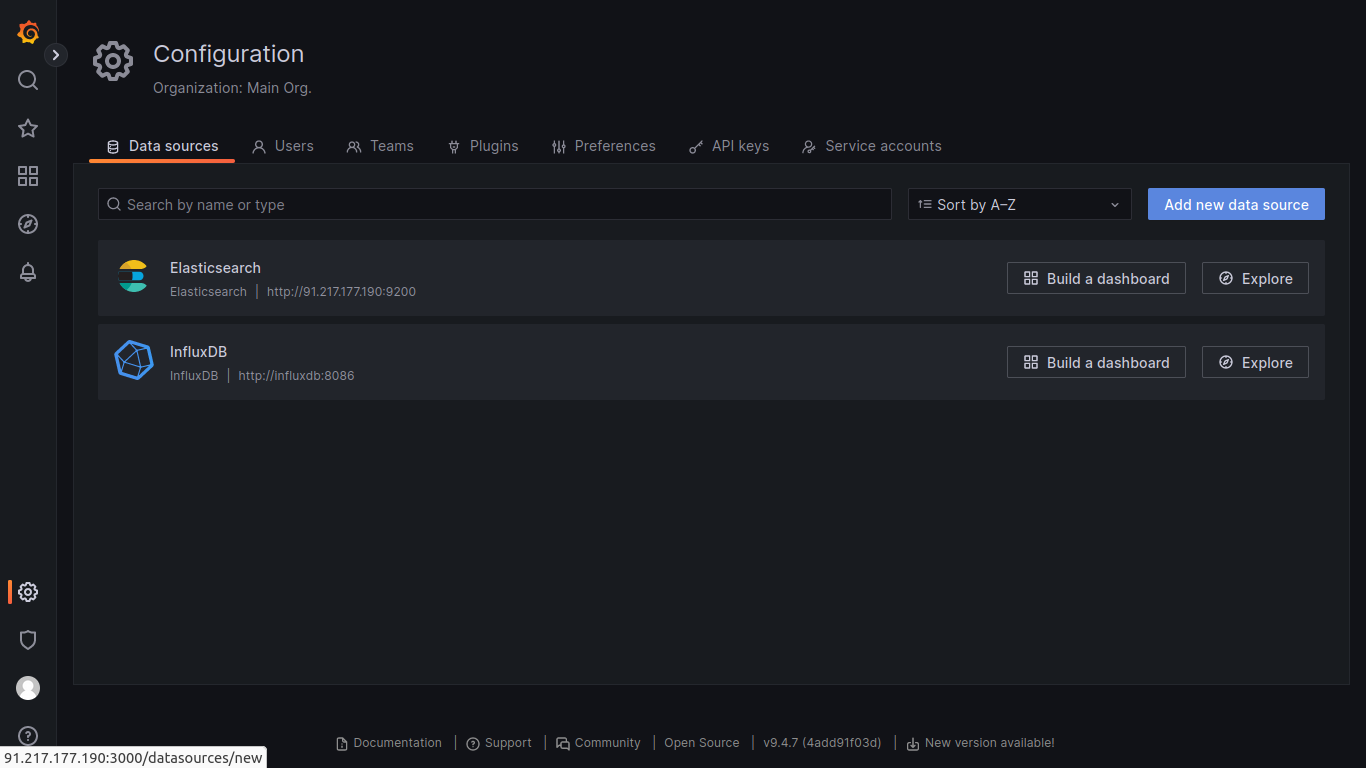Viewport: 1366px width, 768px height.
Task: Open the Support footer link
Action: coord(499,743)
